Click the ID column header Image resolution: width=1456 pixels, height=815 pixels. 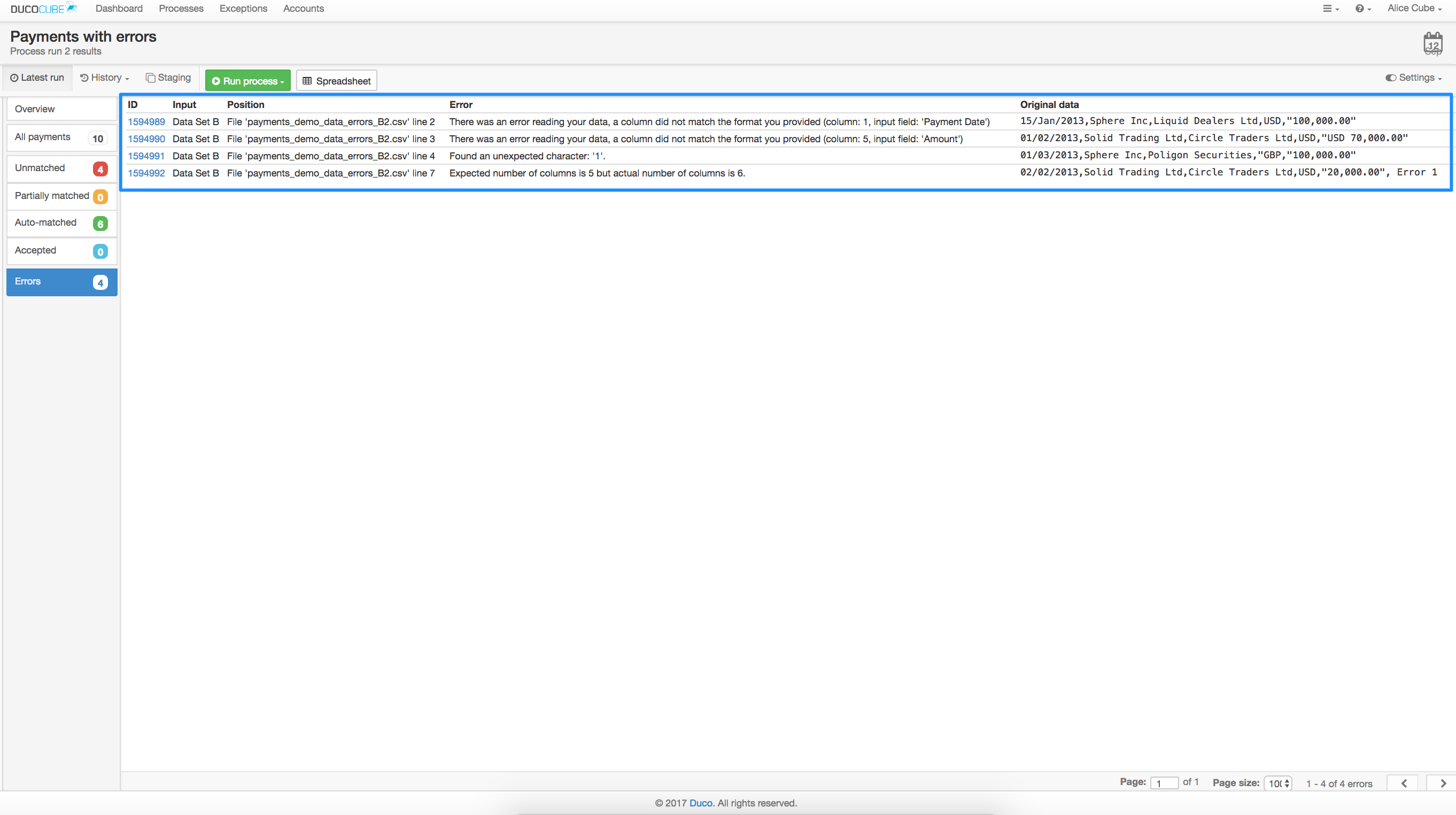pyautogui.click(x=132, y=105)
